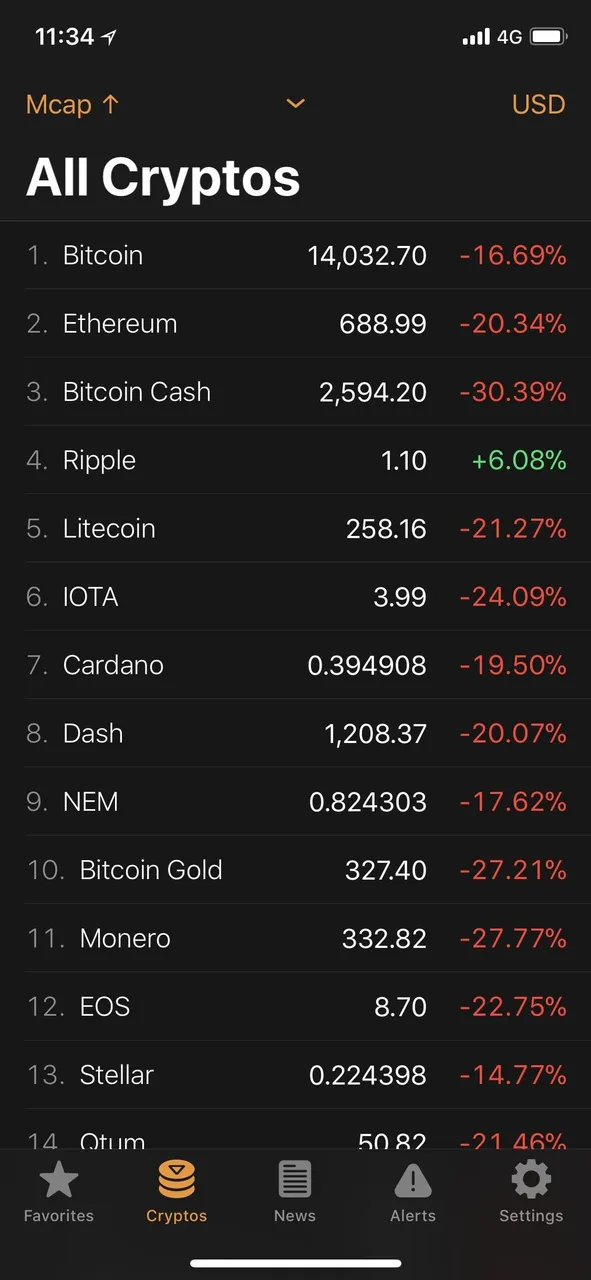
Task: Open the Bitcoin Cash entry
Action: [296, 392]
